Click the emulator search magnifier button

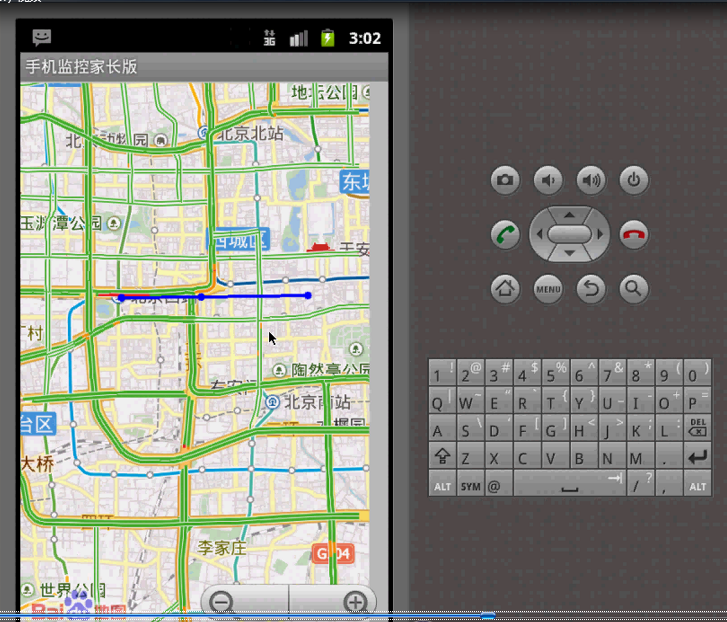pyautogui.click(x=634, y=289)
